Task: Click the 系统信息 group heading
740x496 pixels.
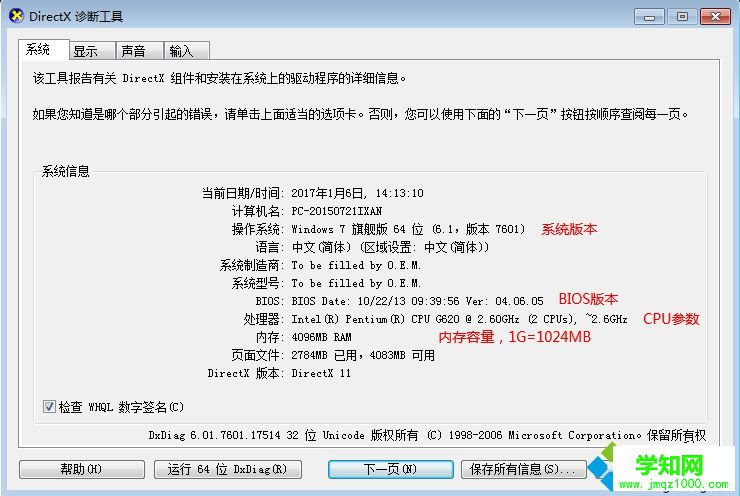Action: [x=66, y=171]
